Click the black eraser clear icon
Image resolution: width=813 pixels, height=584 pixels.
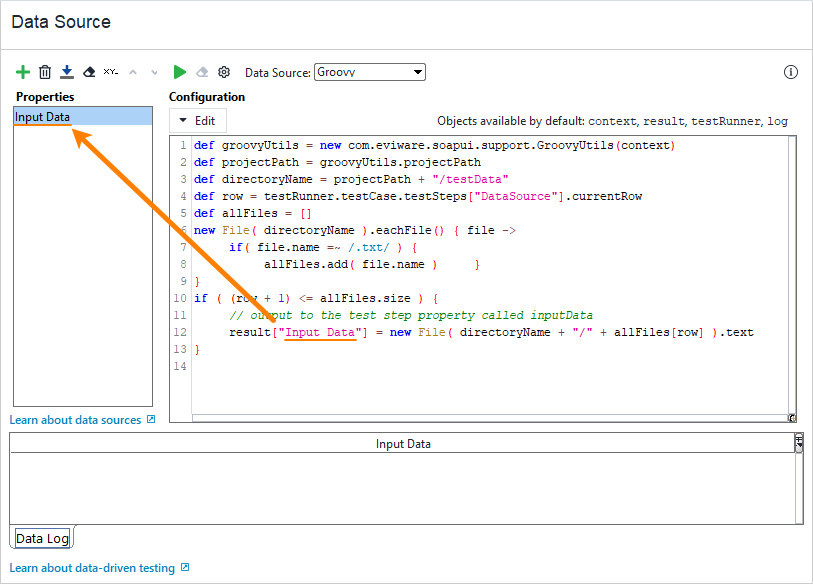pyautogui.click(x=89, y=72)
